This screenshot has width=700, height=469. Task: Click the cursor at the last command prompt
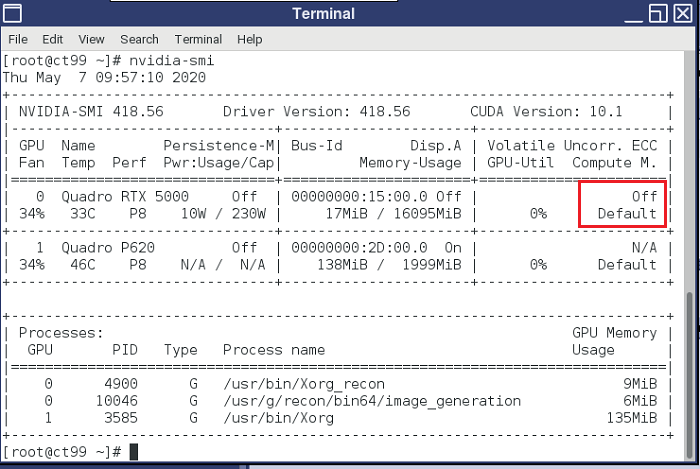[134, 452]
